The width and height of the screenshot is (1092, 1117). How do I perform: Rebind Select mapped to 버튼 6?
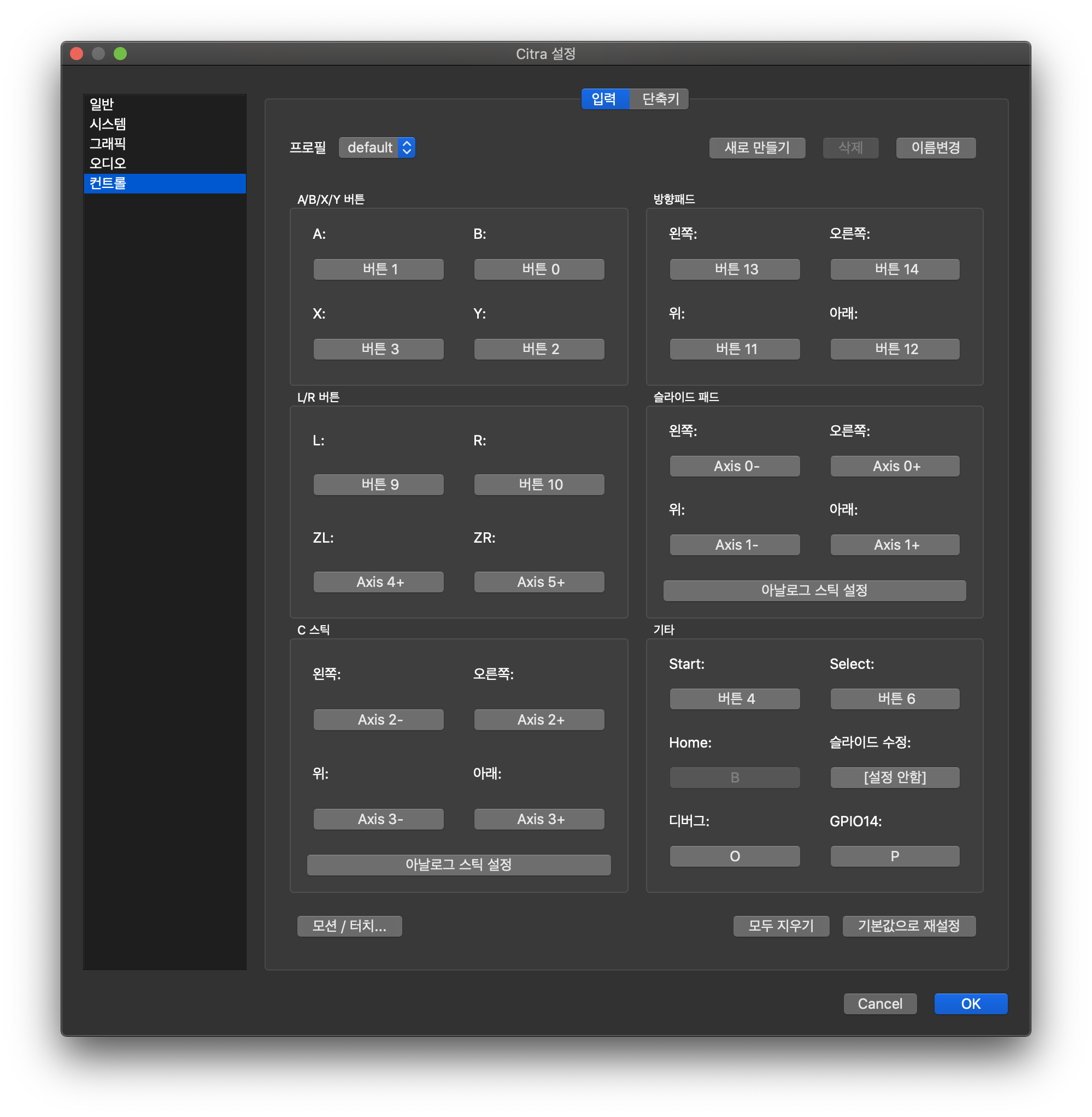coord(895,699)
